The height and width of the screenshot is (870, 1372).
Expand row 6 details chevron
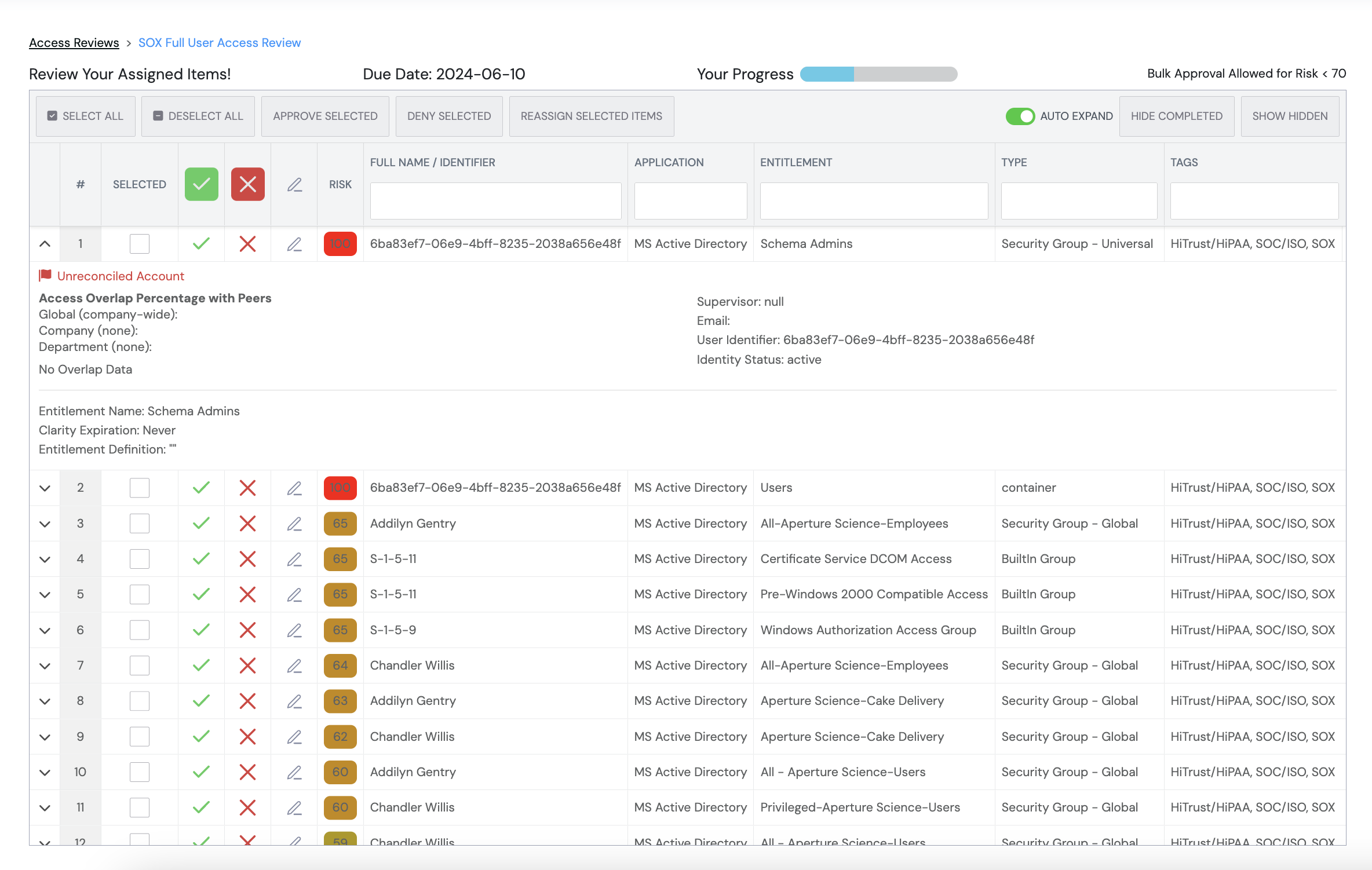tap(45, 631)
